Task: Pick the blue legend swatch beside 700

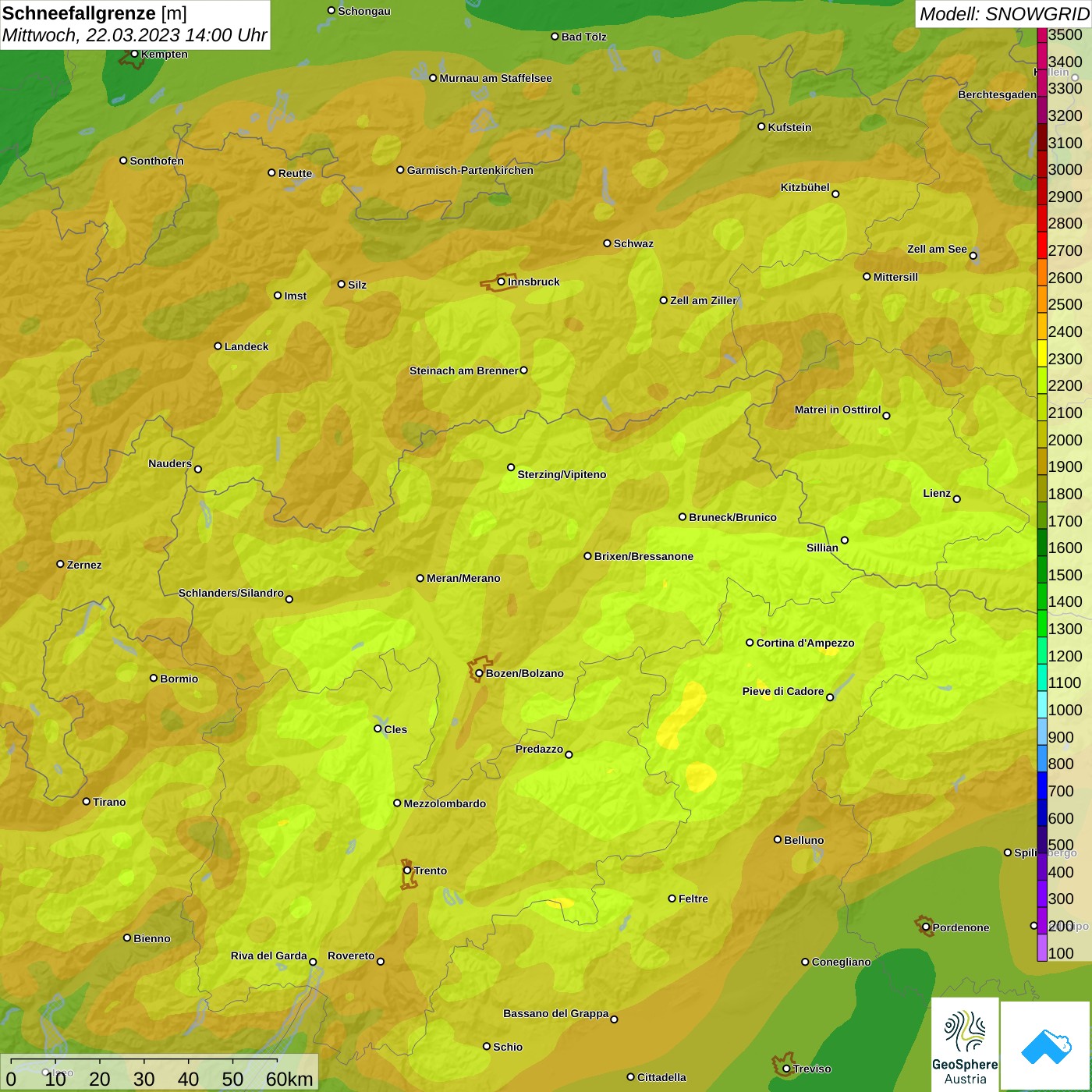Action: [x=1041, y=785]
